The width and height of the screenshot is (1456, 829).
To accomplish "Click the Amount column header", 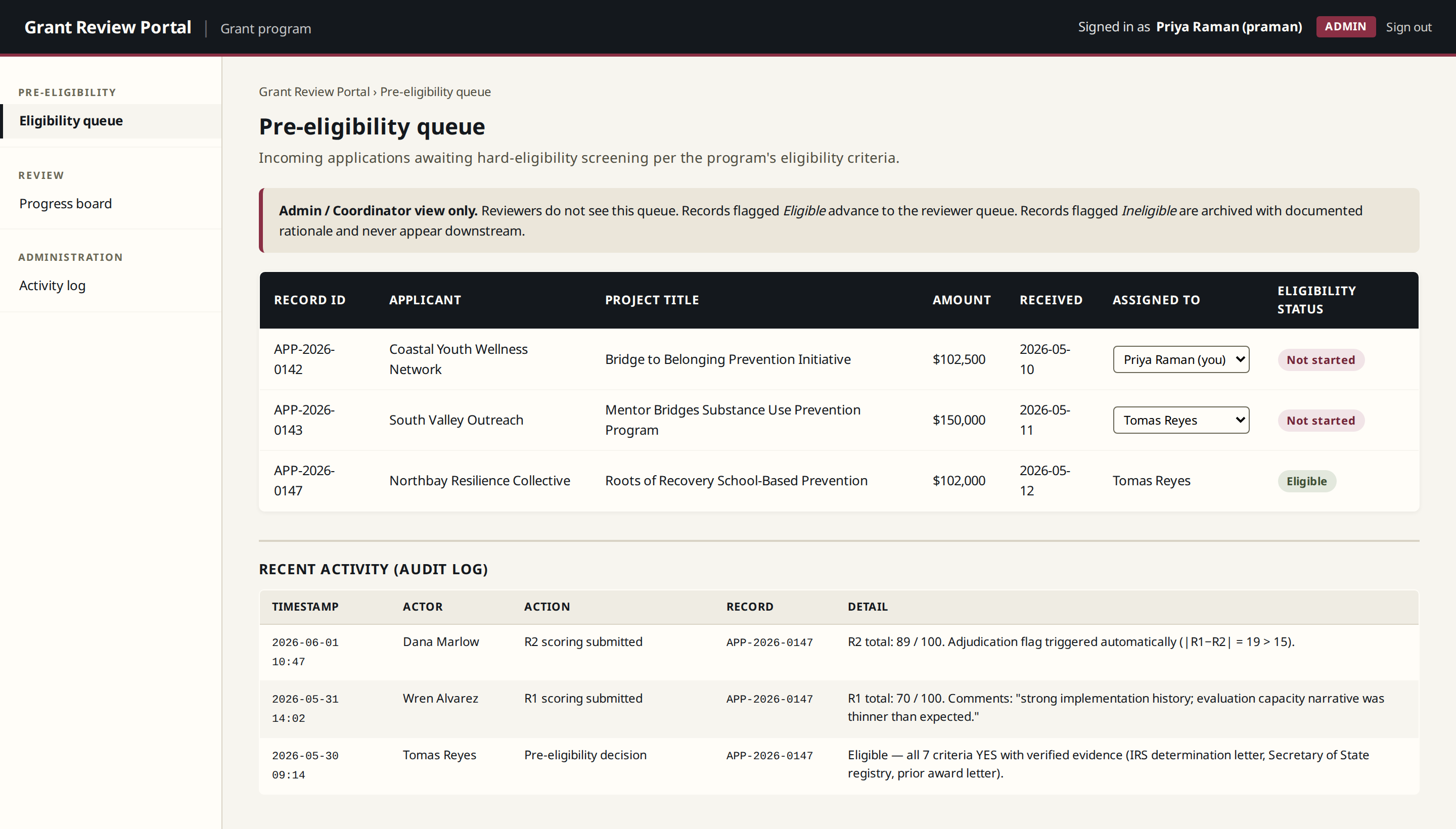I will point(962,300).
